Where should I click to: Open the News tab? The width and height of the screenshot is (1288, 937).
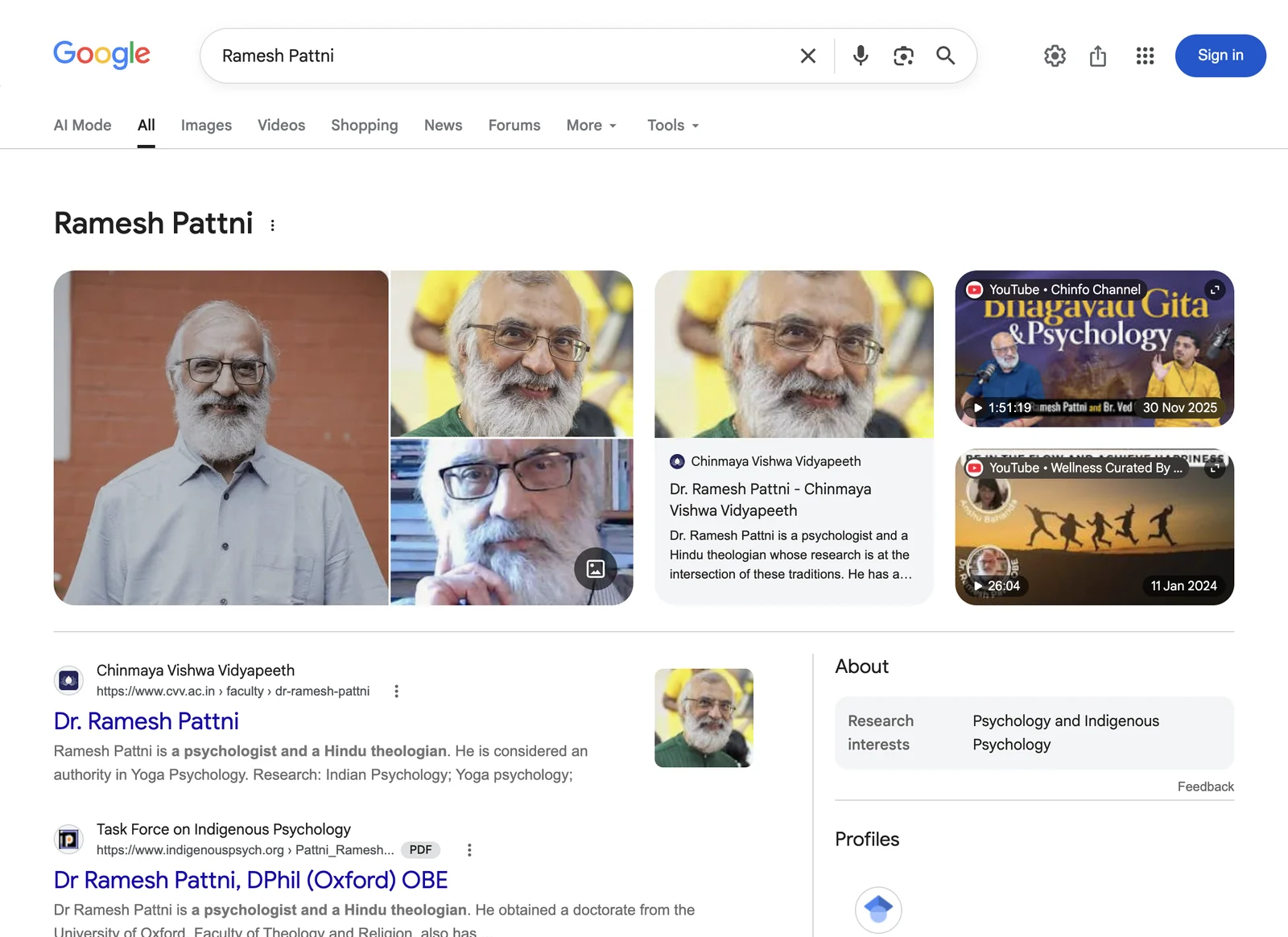[x=444, y=125]
